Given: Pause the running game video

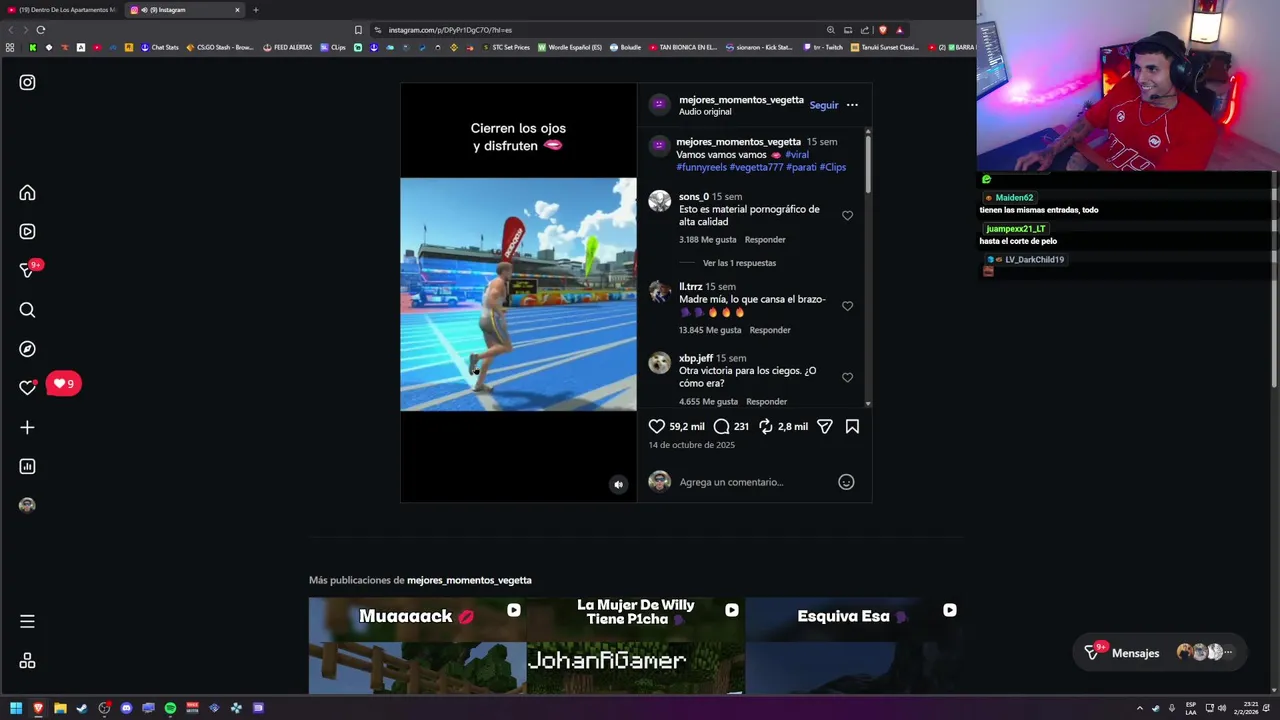Looking at the screenshot, I should point(518,294).
